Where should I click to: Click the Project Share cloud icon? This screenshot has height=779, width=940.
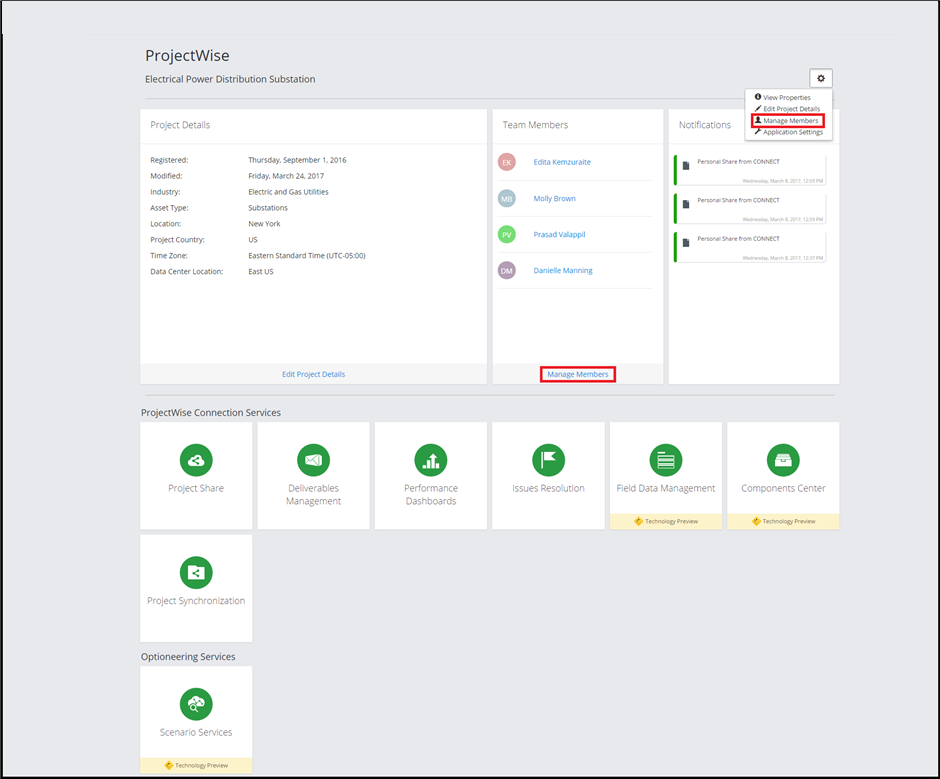[x=196, y=460]
